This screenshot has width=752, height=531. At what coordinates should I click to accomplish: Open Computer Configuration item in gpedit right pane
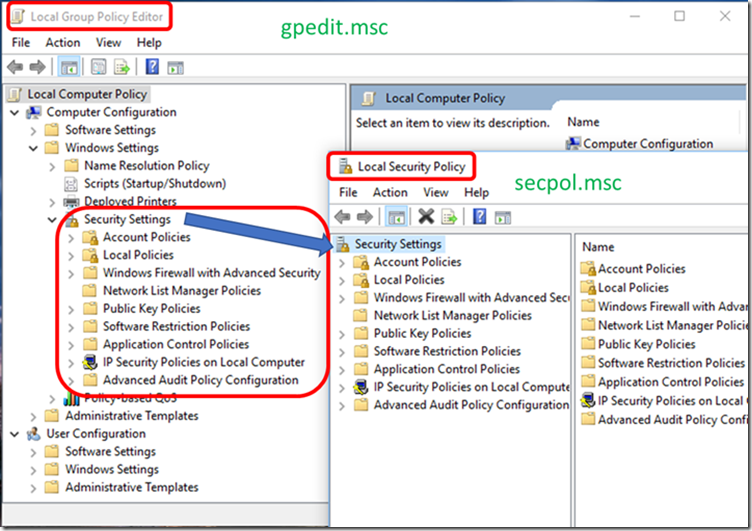647,143
